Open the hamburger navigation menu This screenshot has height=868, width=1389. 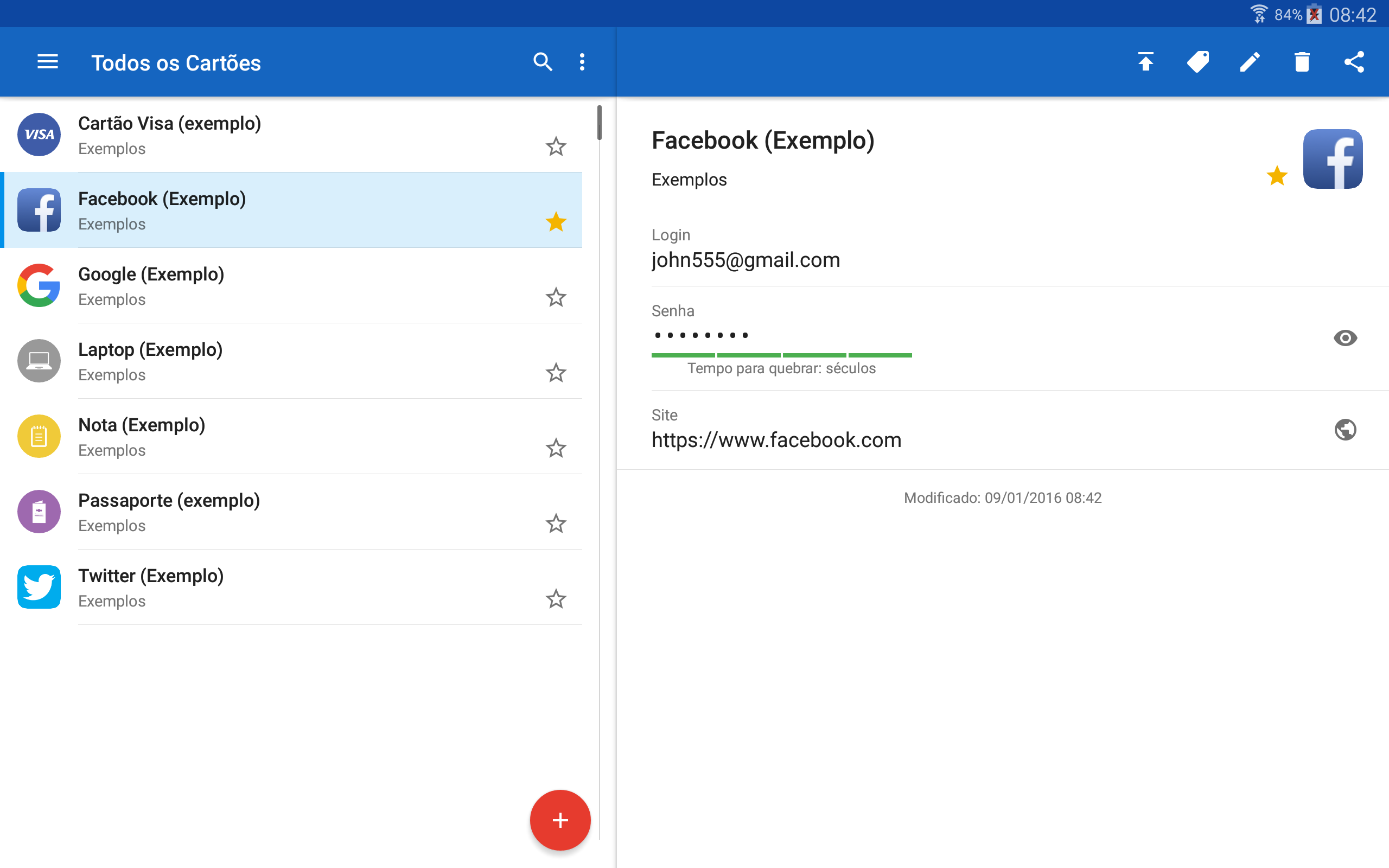point(48,61)
